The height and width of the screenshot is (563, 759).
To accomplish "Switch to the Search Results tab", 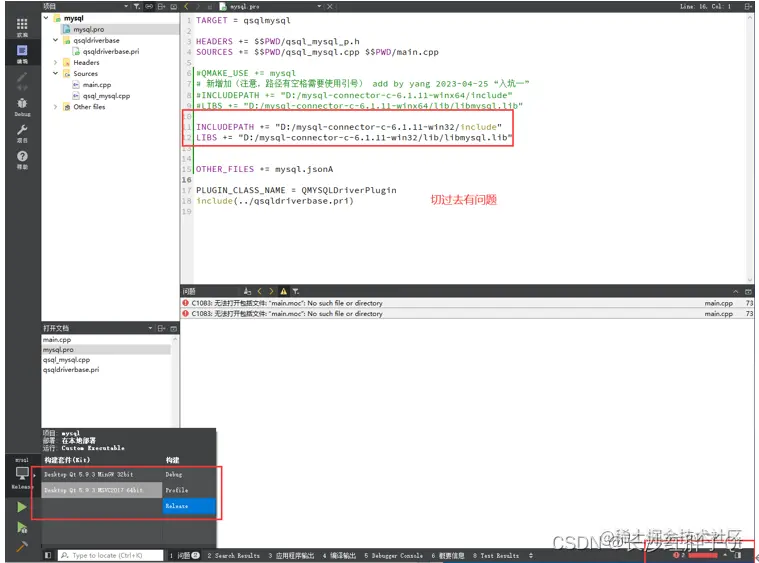I will 234,555.
